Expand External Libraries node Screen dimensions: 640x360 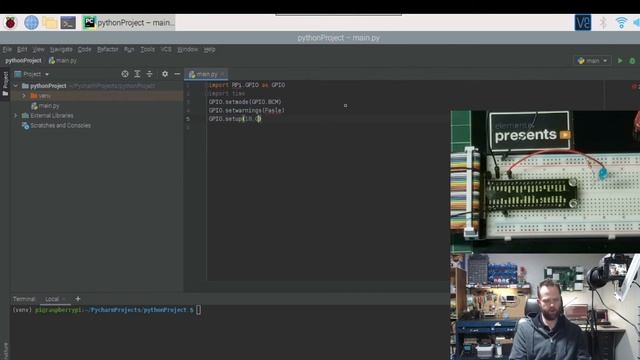tap(16, 116)
